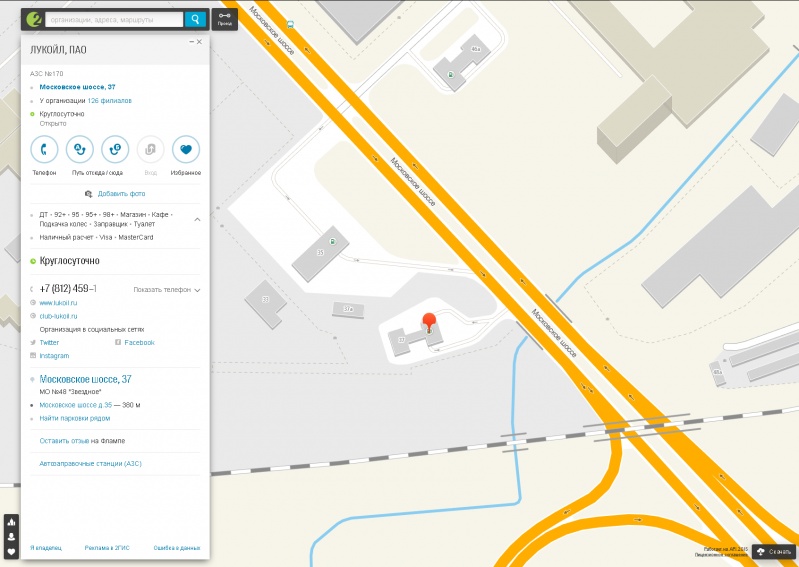Image resolution: width=799 pixels, height=567 pixels.
Task: Open the Facebook social link
Action: 139,343
